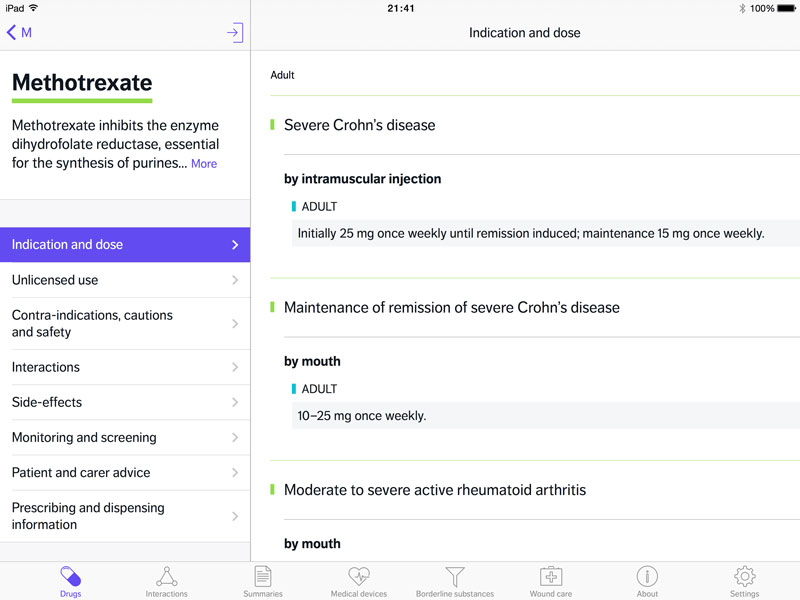Open the Unlicensed use section
The height and width of the screenshot is (600, 800).
point(125,280)
